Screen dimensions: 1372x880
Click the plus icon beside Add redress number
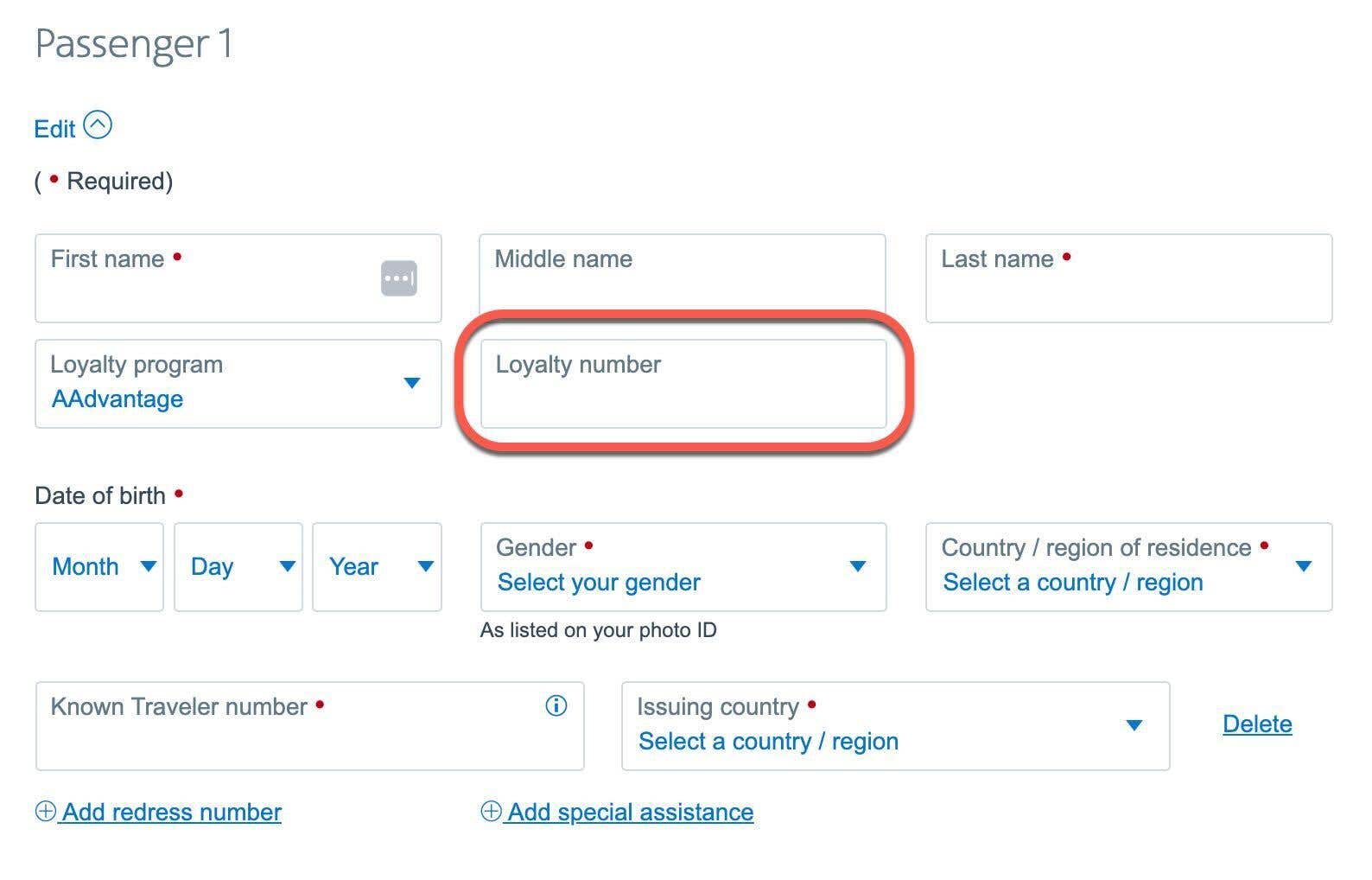tap(46, 812)
